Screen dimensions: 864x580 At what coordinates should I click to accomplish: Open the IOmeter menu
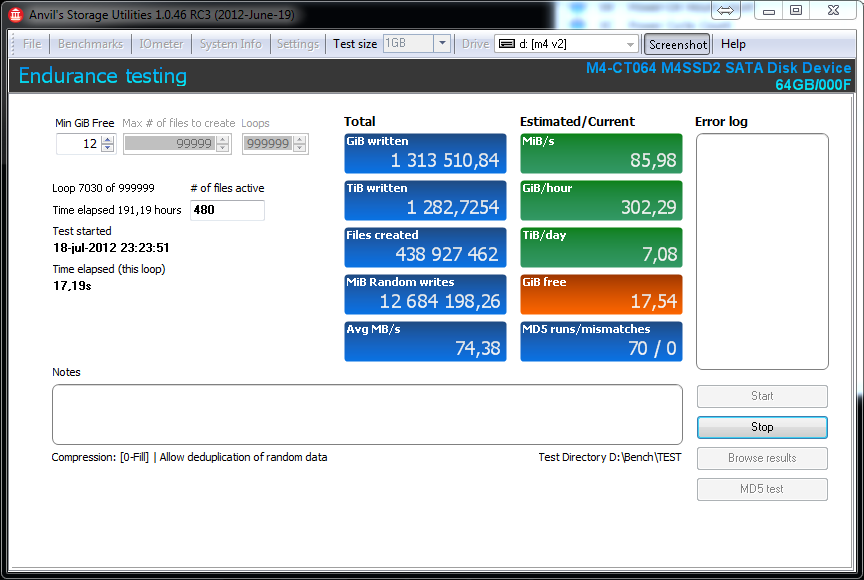(x=161, y=44)
